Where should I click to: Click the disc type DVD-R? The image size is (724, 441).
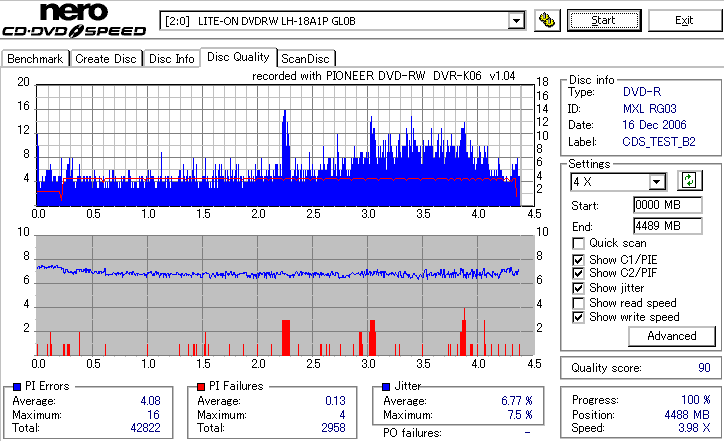click(642, 92)
